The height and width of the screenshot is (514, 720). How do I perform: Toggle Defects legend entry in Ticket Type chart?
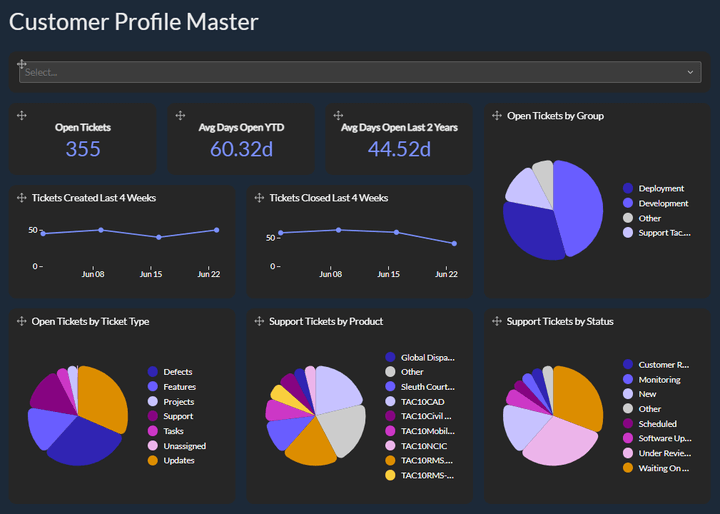pos(177,372)
